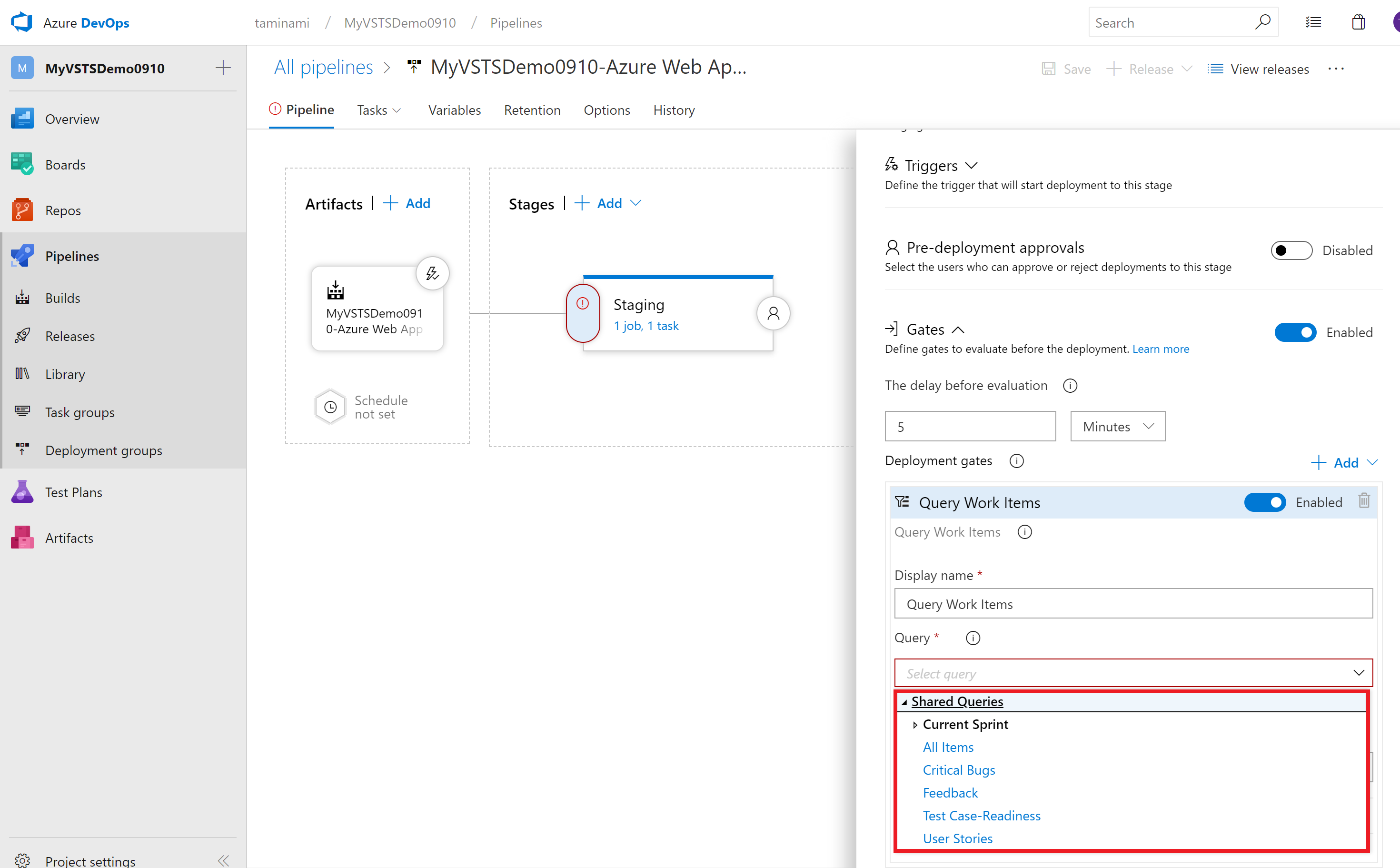Open the pre-deployment conditions icon on the Staging stage
The height and width of the screenshot is (868, 1400).
[582, 313]
